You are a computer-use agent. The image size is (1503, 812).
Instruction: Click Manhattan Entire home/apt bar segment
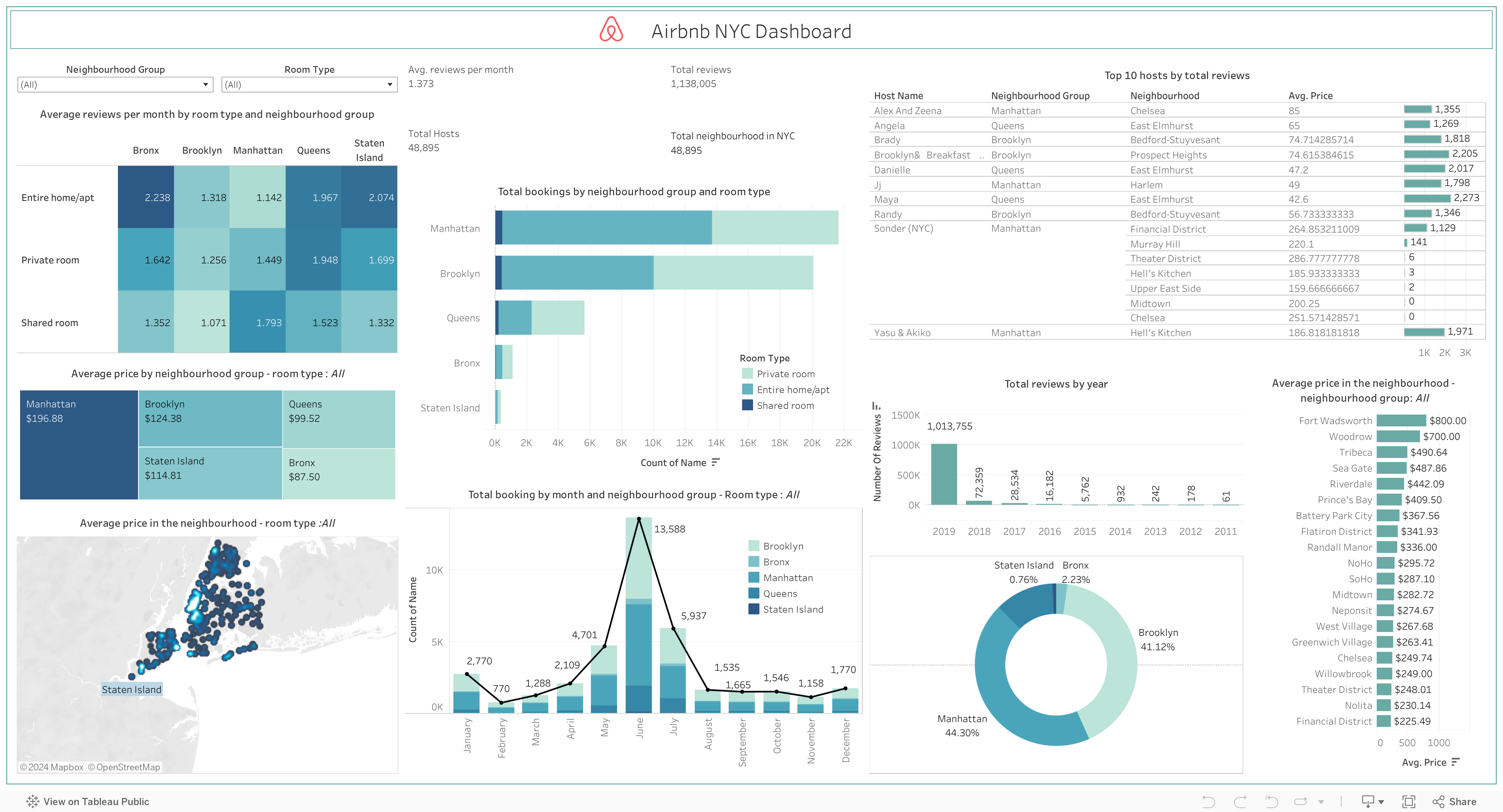(607, 227)
